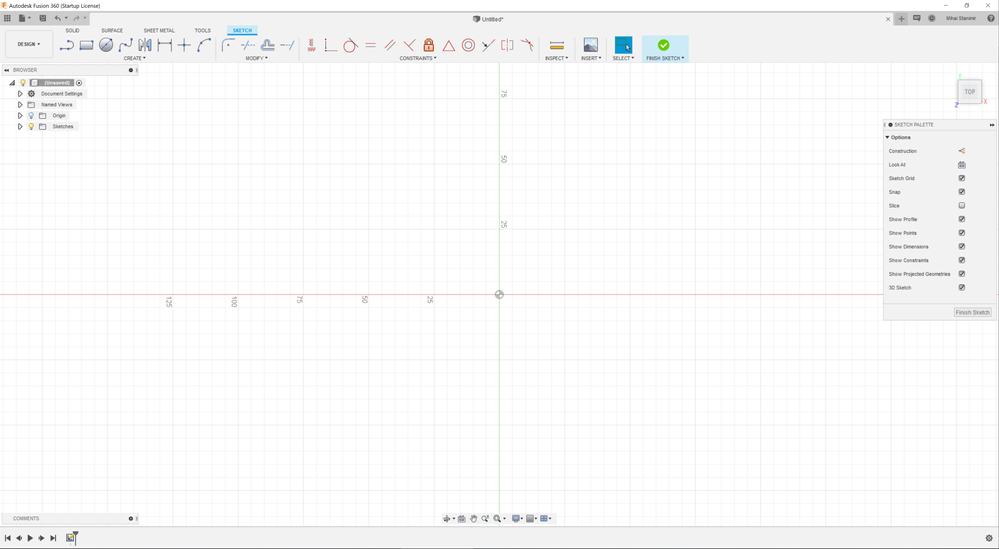Select the Trim tool in Modify
The image size is (999, 549).
(x=248, y=45)
